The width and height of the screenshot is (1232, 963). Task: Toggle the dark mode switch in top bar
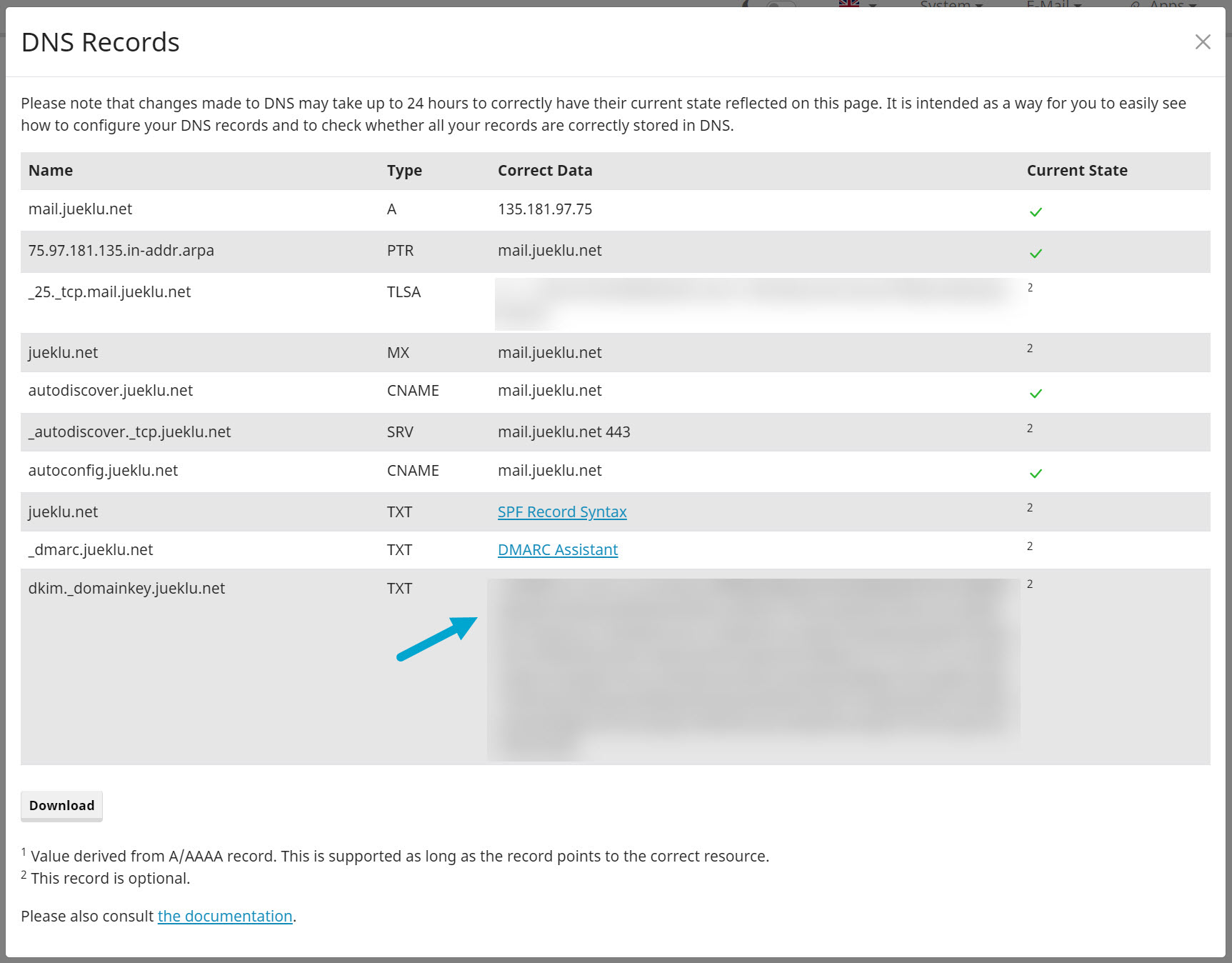pyautogui.click(x=780, y=4)
